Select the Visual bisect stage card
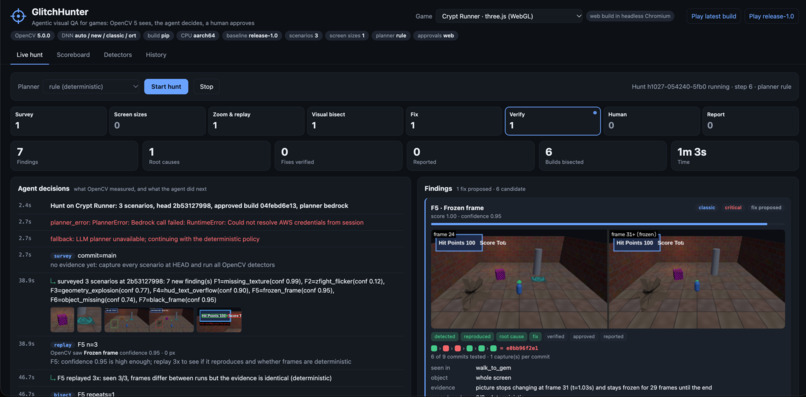This screenshot has height=397, width=806. pyautogui.click(x=355, y=121)
